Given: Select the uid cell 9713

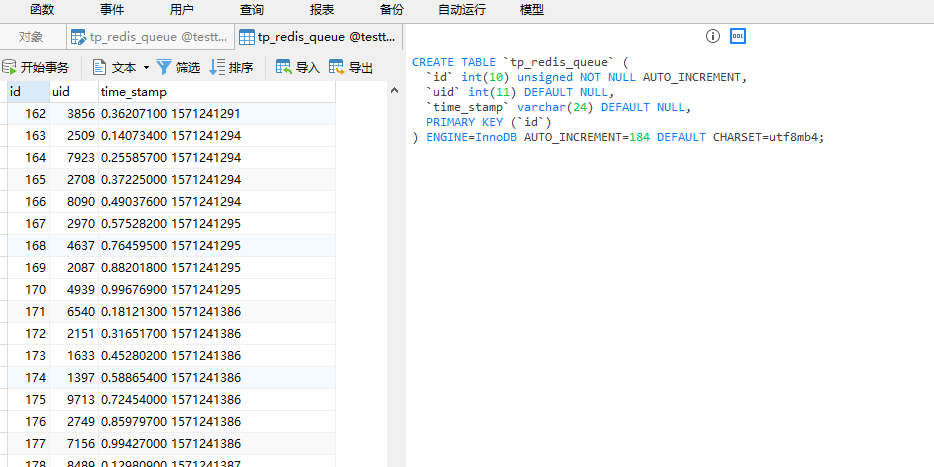Looking at the screenshot, I should click(x=74, y=400).
